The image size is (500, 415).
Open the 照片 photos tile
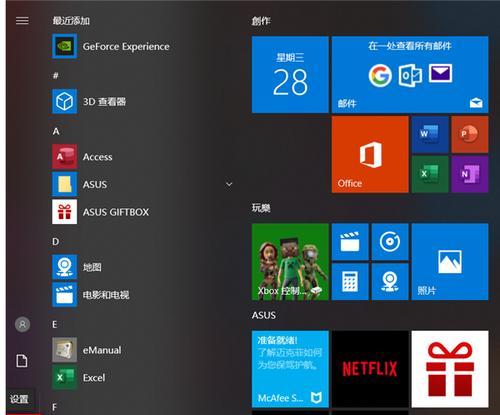tap(450, 262)
